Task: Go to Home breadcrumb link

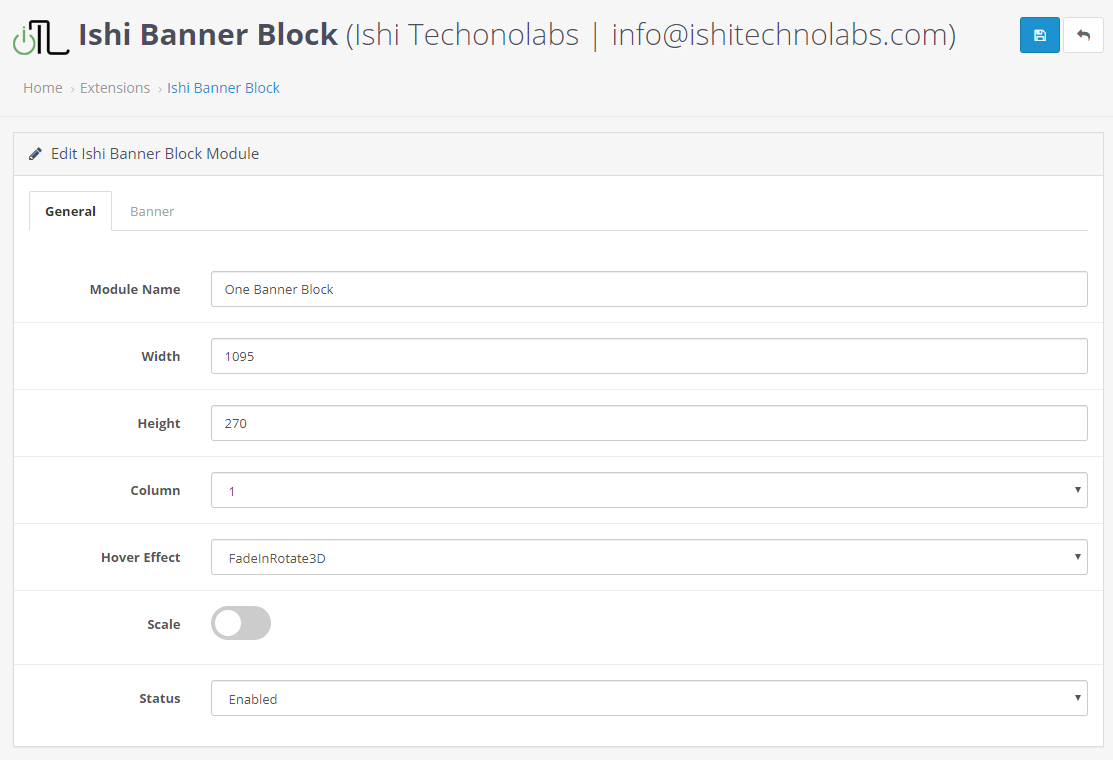Action: (43, 88)
